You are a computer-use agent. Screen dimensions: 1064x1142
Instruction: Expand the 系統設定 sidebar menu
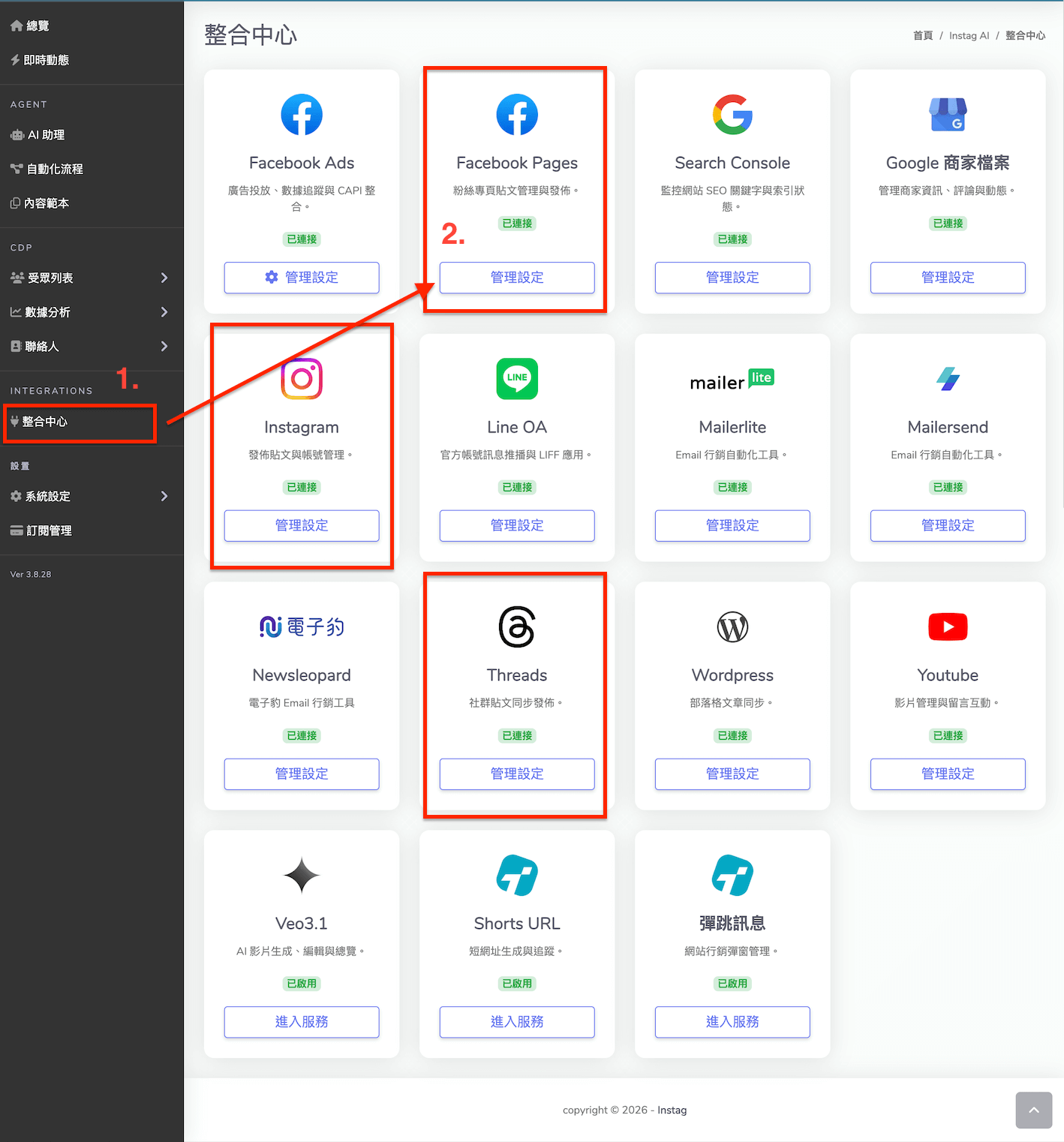pos(90,497)
